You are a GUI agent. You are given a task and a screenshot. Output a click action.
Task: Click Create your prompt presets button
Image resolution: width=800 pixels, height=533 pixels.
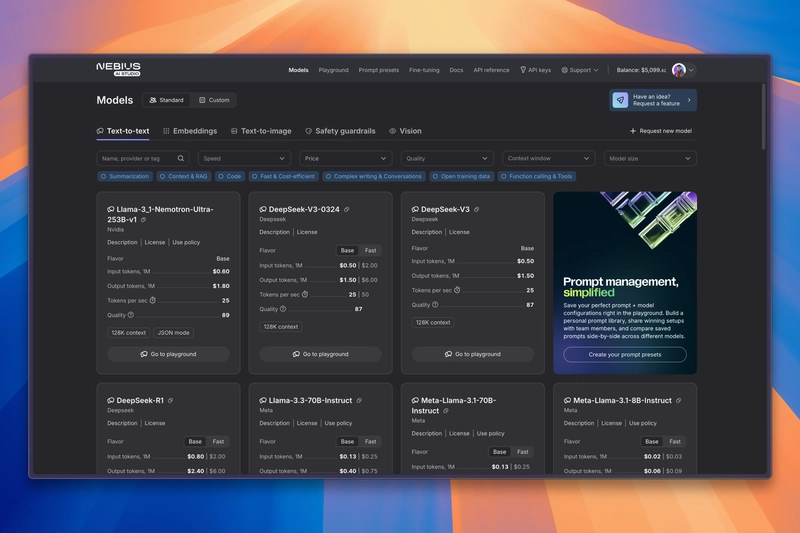625,355
